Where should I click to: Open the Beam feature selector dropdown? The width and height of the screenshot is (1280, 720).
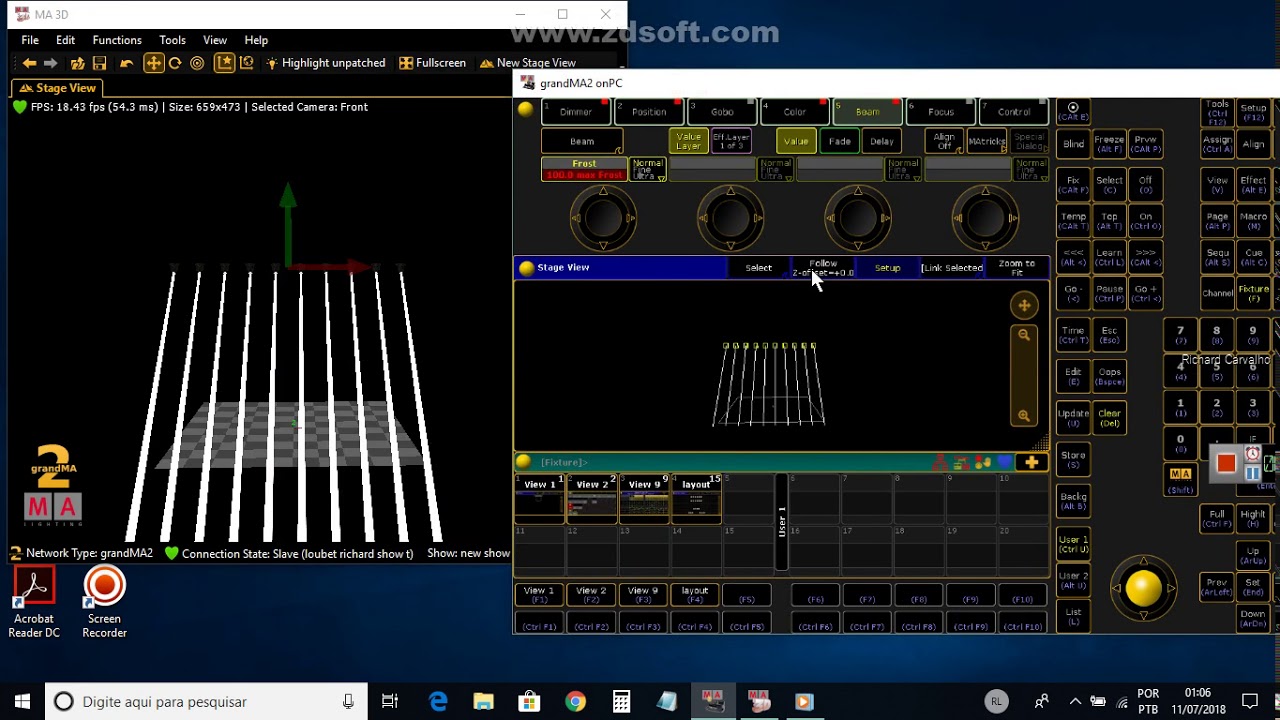coord(582,141)
